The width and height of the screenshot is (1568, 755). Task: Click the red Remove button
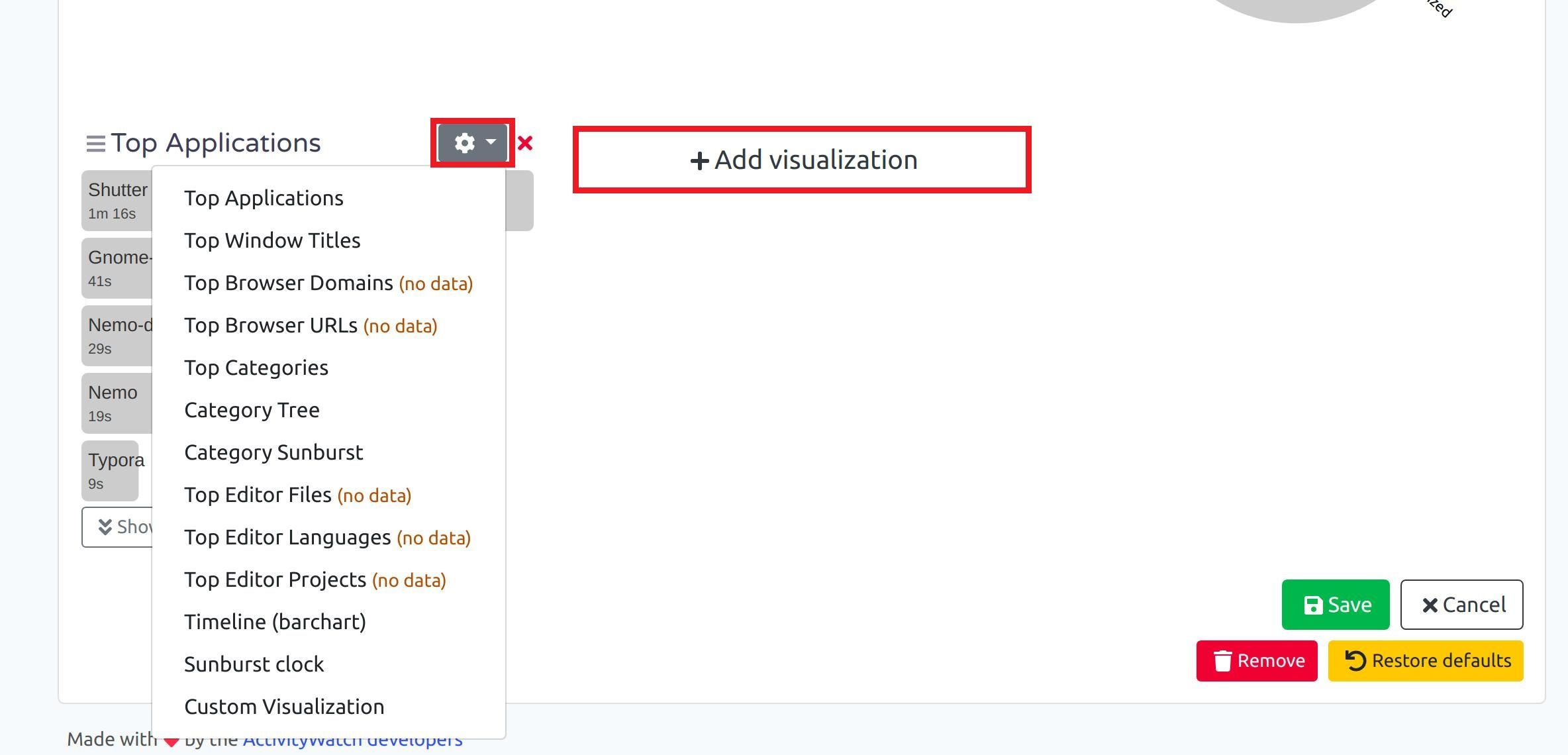[1256, 661]
